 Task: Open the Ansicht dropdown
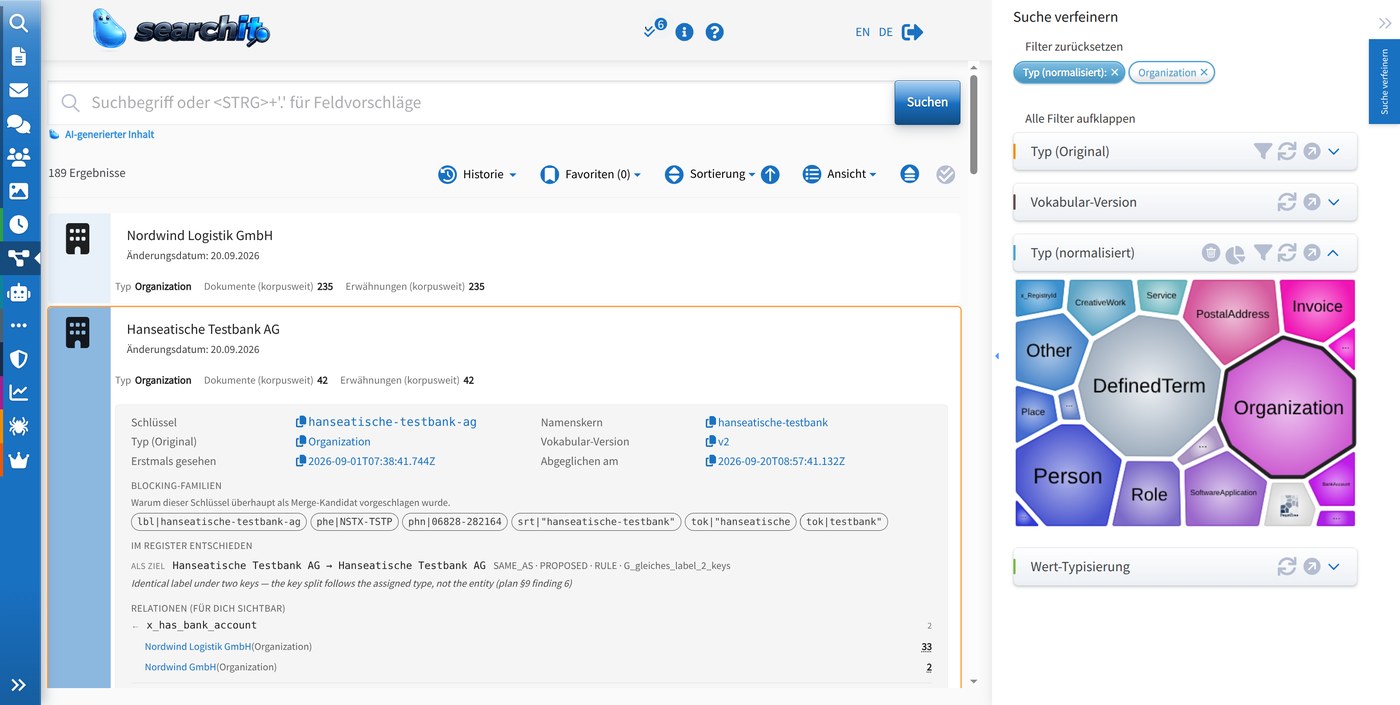839,174
